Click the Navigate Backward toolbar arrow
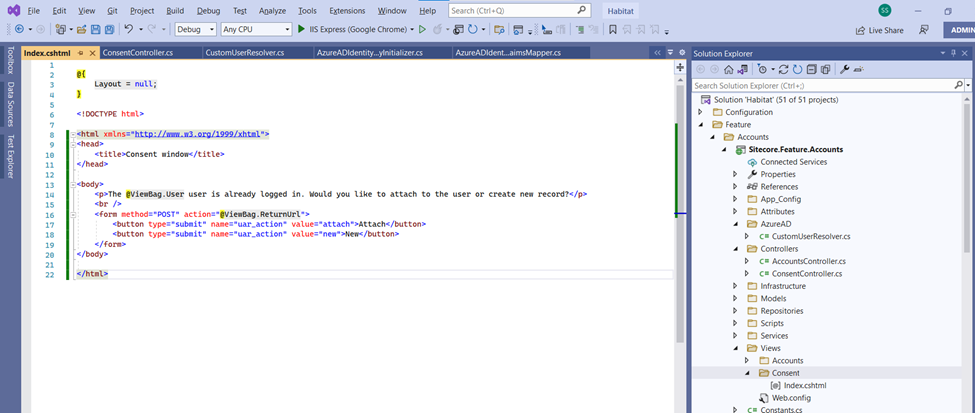This screenshot has height=413, width=975. [x=18, y=29]
